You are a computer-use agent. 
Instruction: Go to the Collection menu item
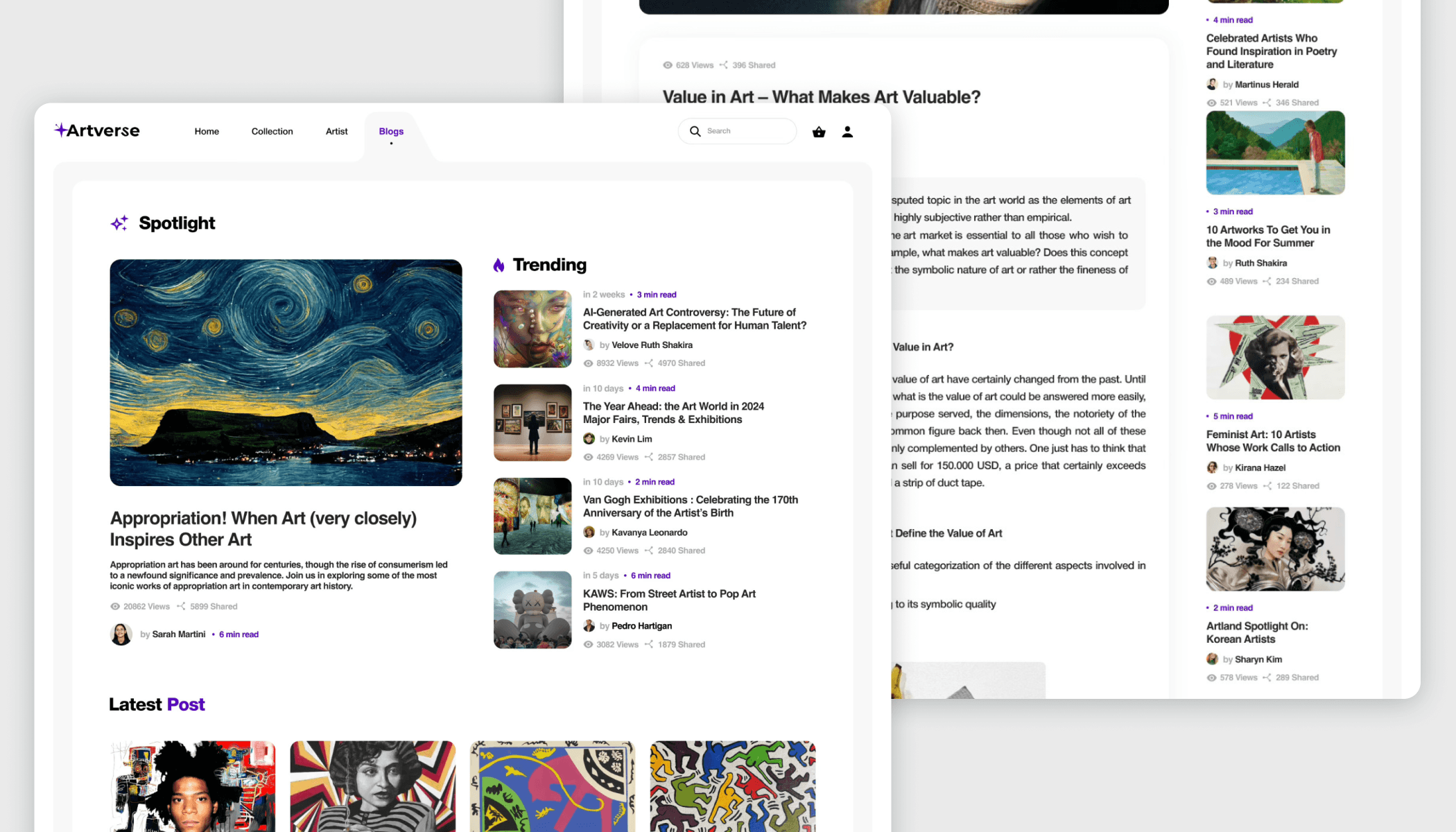point(272,132)
